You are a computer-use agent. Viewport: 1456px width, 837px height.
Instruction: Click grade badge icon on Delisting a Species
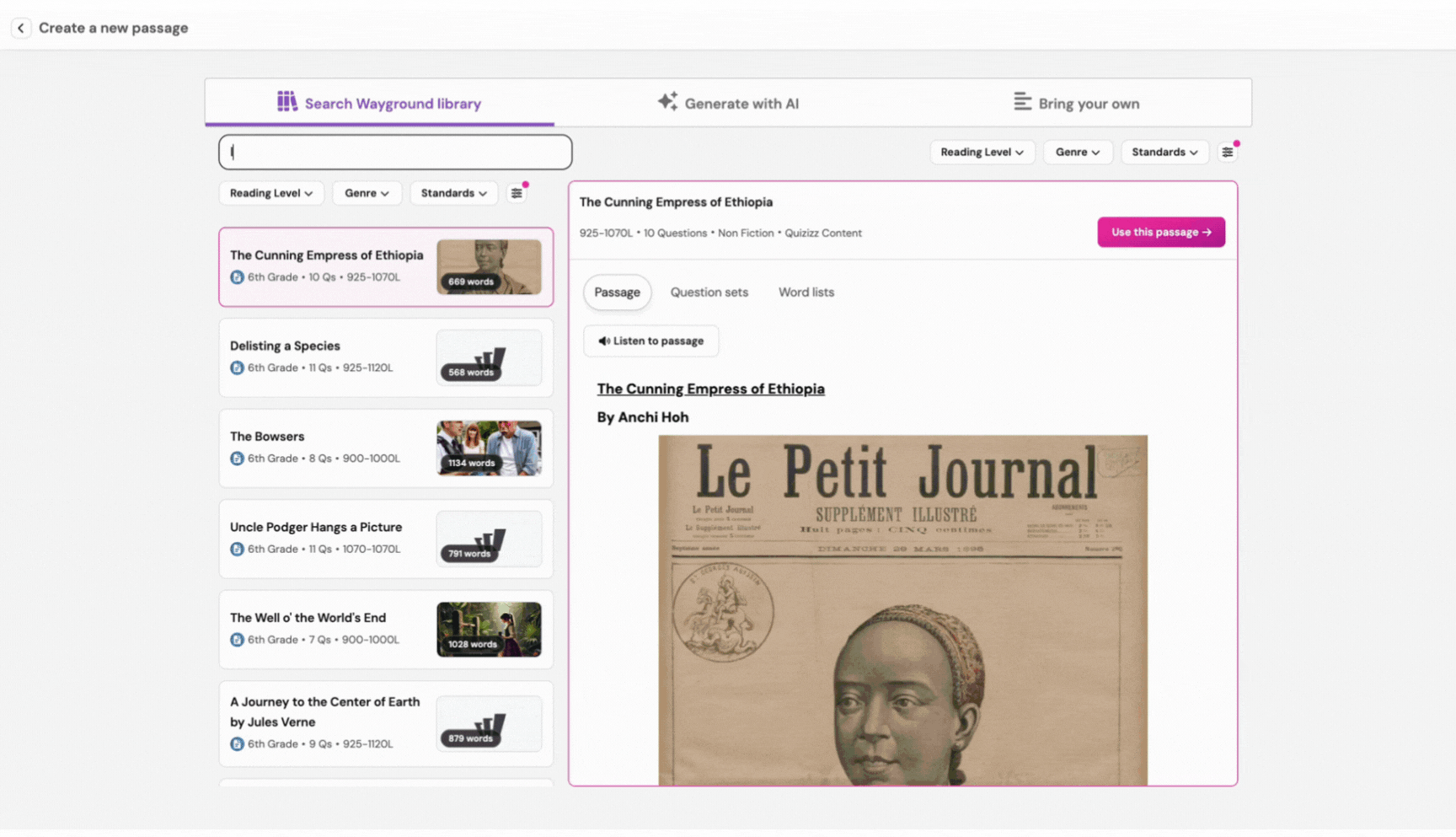(x=237, y=368)
